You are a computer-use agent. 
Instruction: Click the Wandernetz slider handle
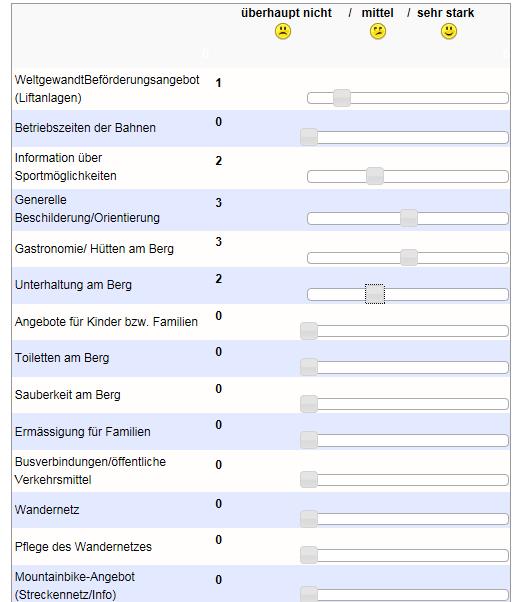[309, 519]
